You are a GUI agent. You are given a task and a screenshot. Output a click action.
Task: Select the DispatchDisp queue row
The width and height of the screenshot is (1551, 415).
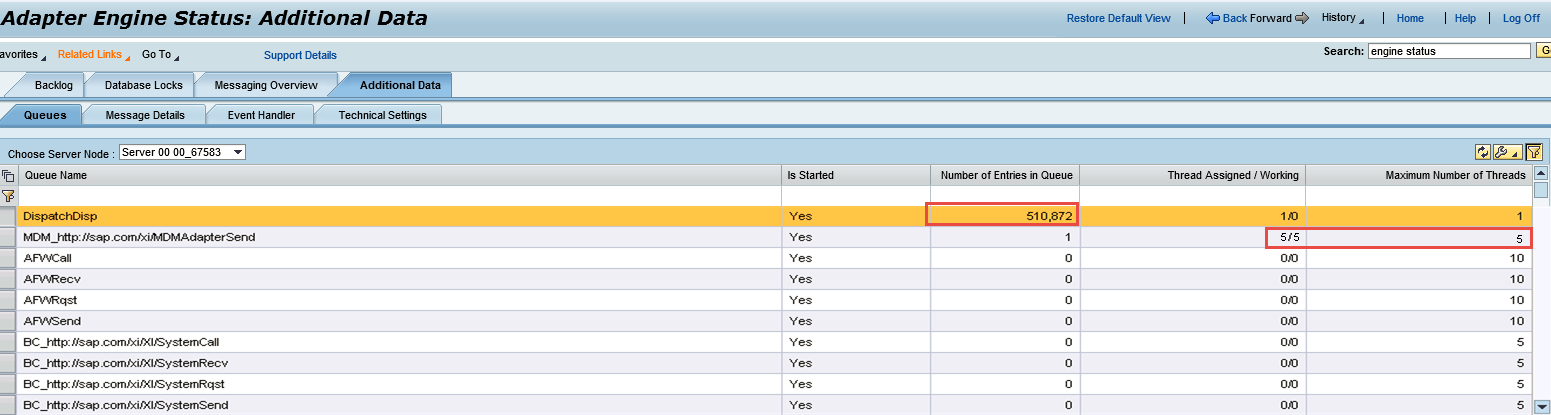(765, 216)
